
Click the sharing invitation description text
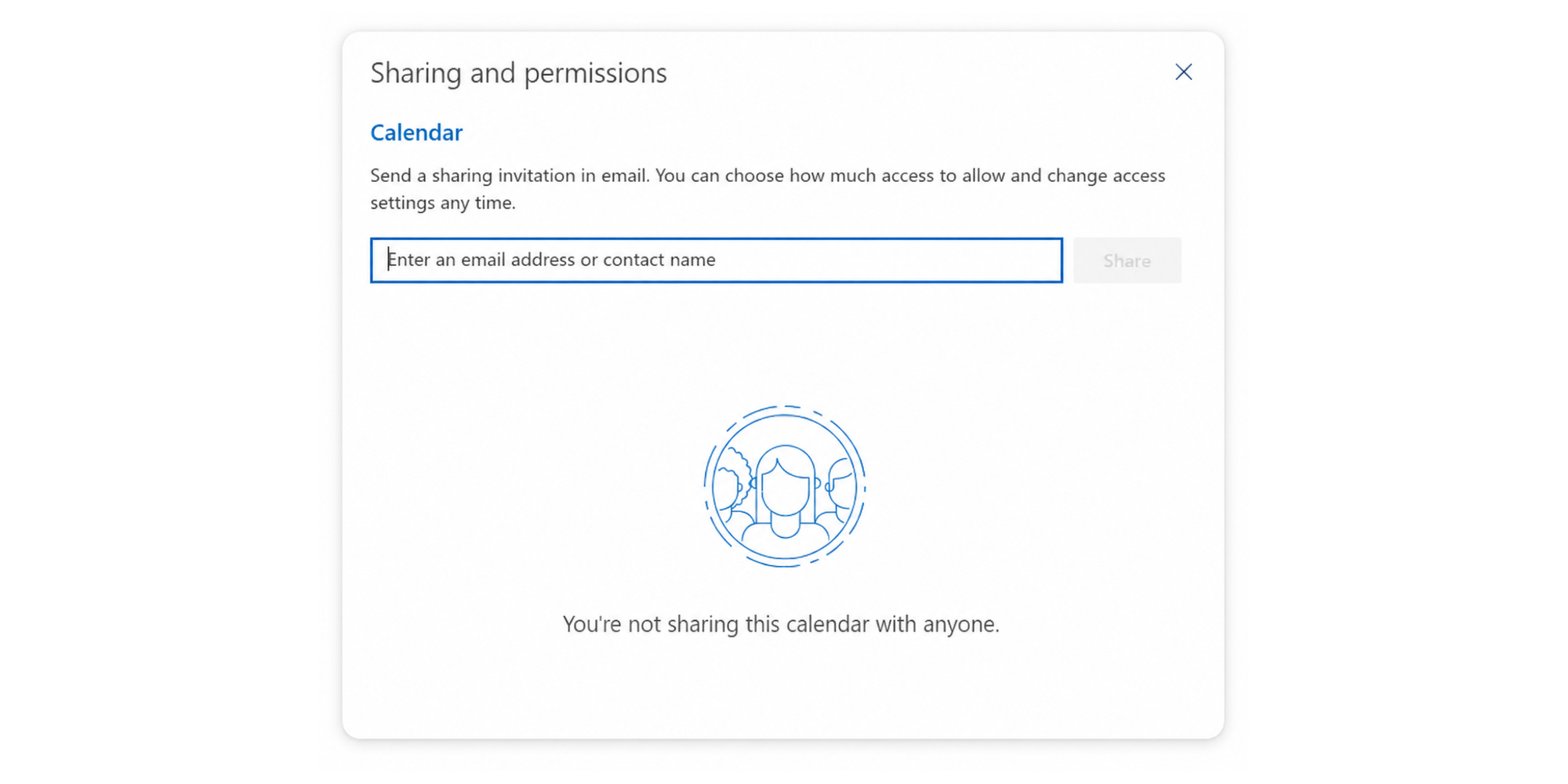(x=768, y=189)
